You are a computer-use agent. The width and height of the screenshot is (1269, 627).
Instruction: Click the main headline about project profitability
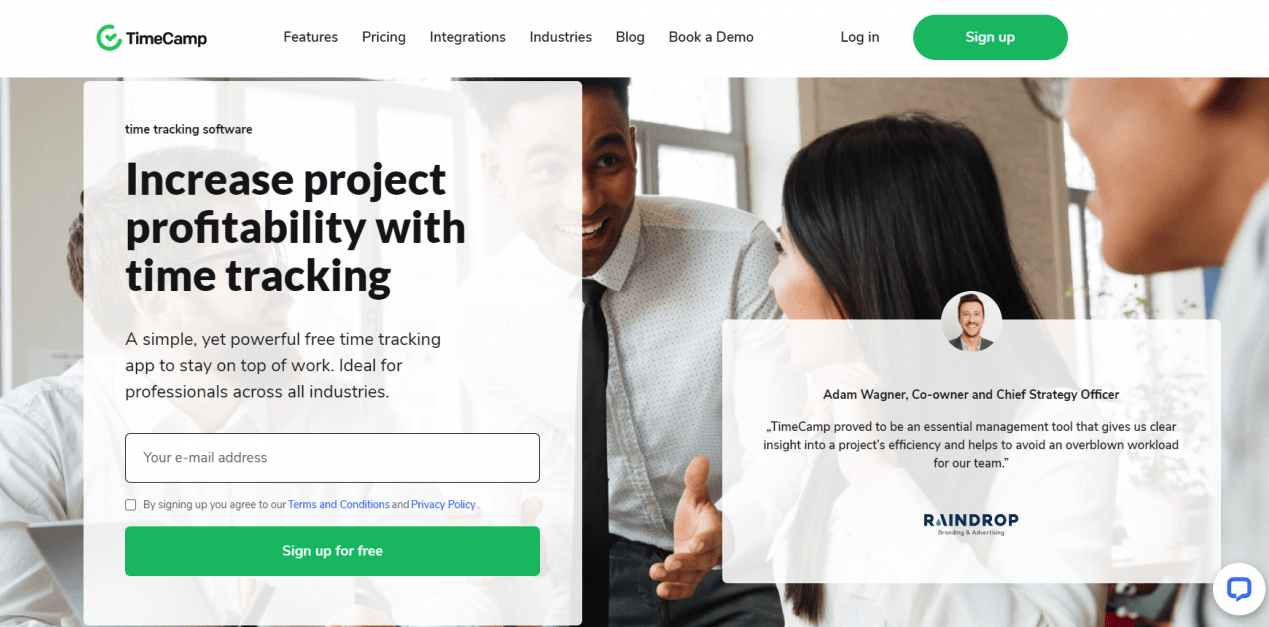[295, 228]
